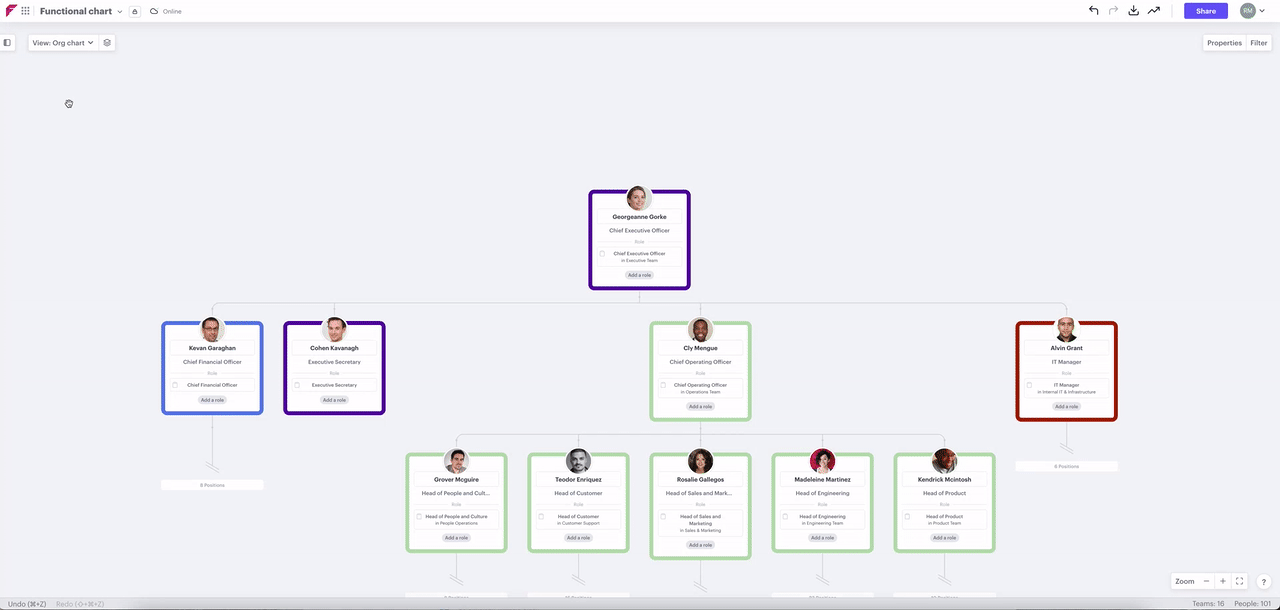The image size is (1280, 610).
Task: Click Add a role under Cly Mengue
Action: click(x=700, y=407)
